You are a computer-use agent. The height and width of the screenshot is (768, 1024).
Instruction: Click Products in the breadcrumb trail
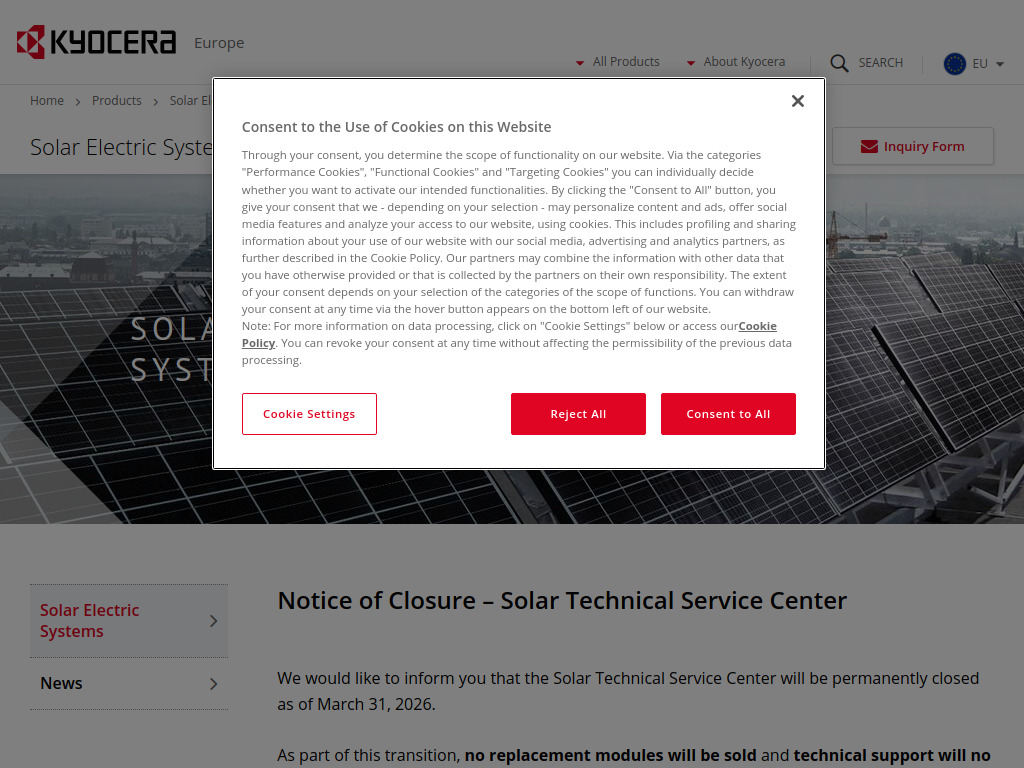click(117, 100)
